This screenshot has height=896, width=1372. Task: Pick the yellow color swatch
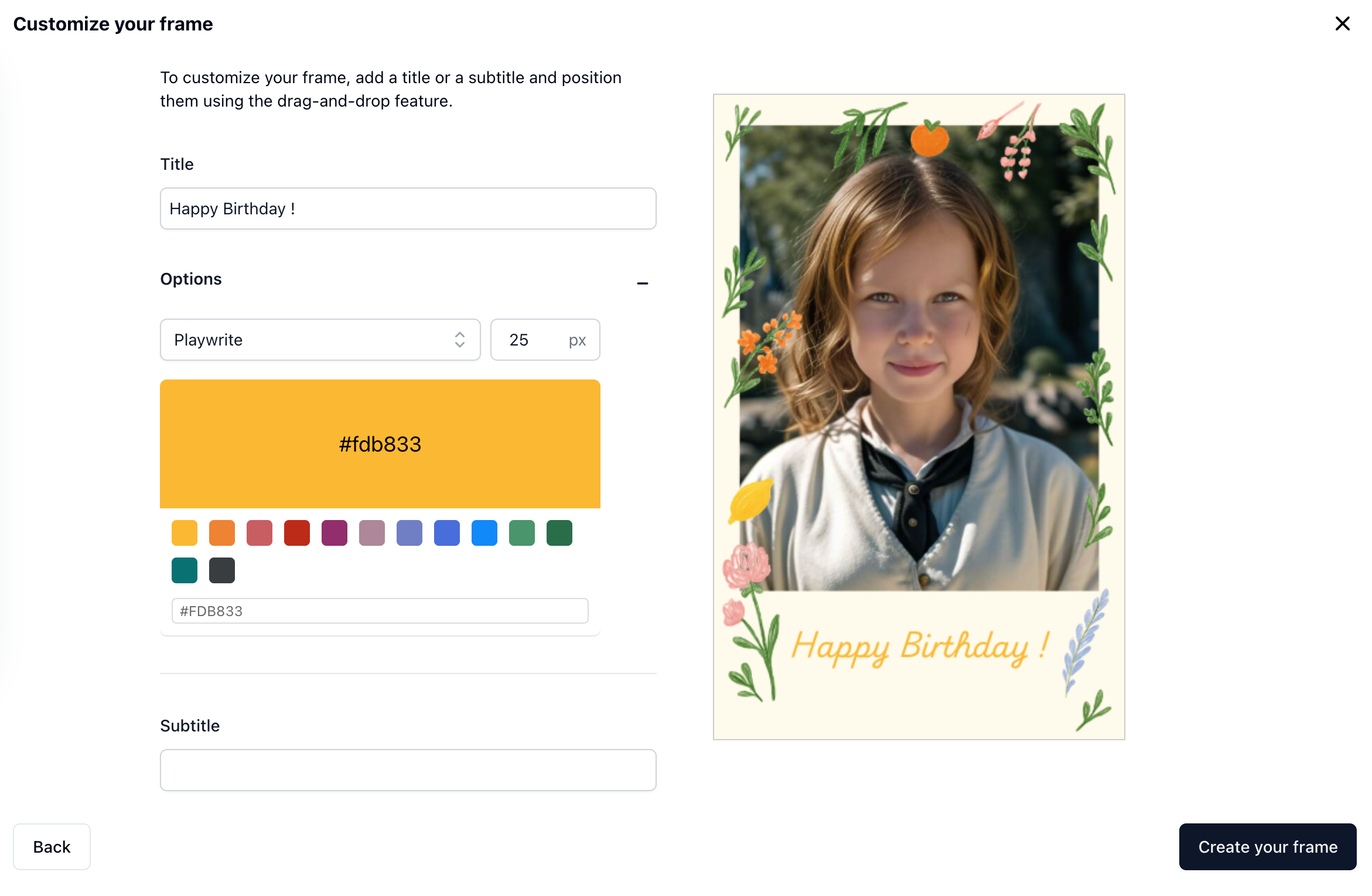point(185,533)
